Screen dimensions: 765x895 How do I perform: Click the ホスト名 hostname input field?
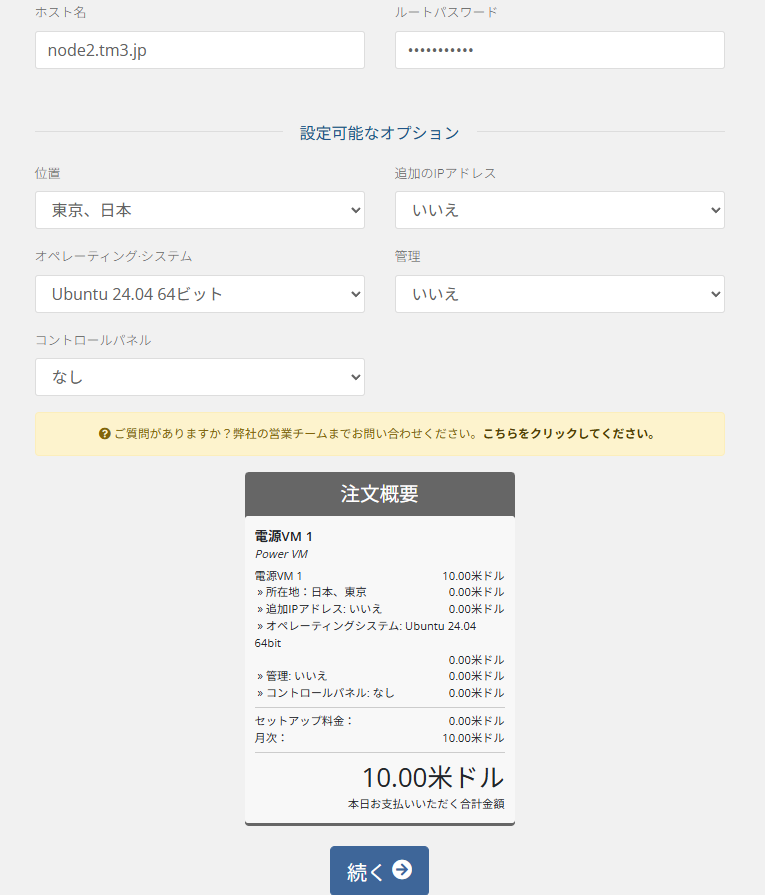pos(200,50)
